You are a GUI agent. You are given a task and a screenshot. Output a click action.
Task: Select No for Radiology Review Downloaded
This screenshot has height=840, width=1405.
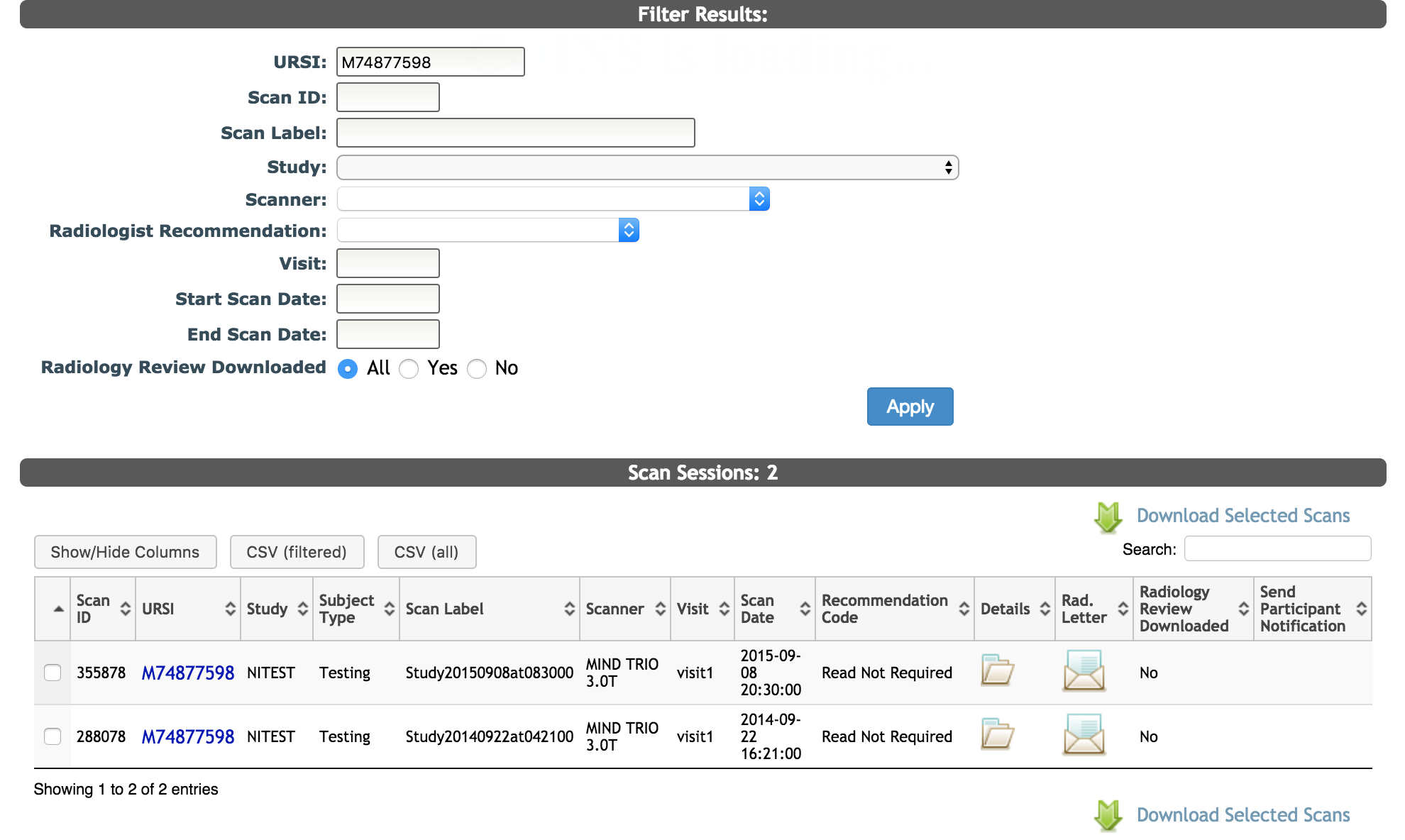pyautogui.click(x=477, y=369)
